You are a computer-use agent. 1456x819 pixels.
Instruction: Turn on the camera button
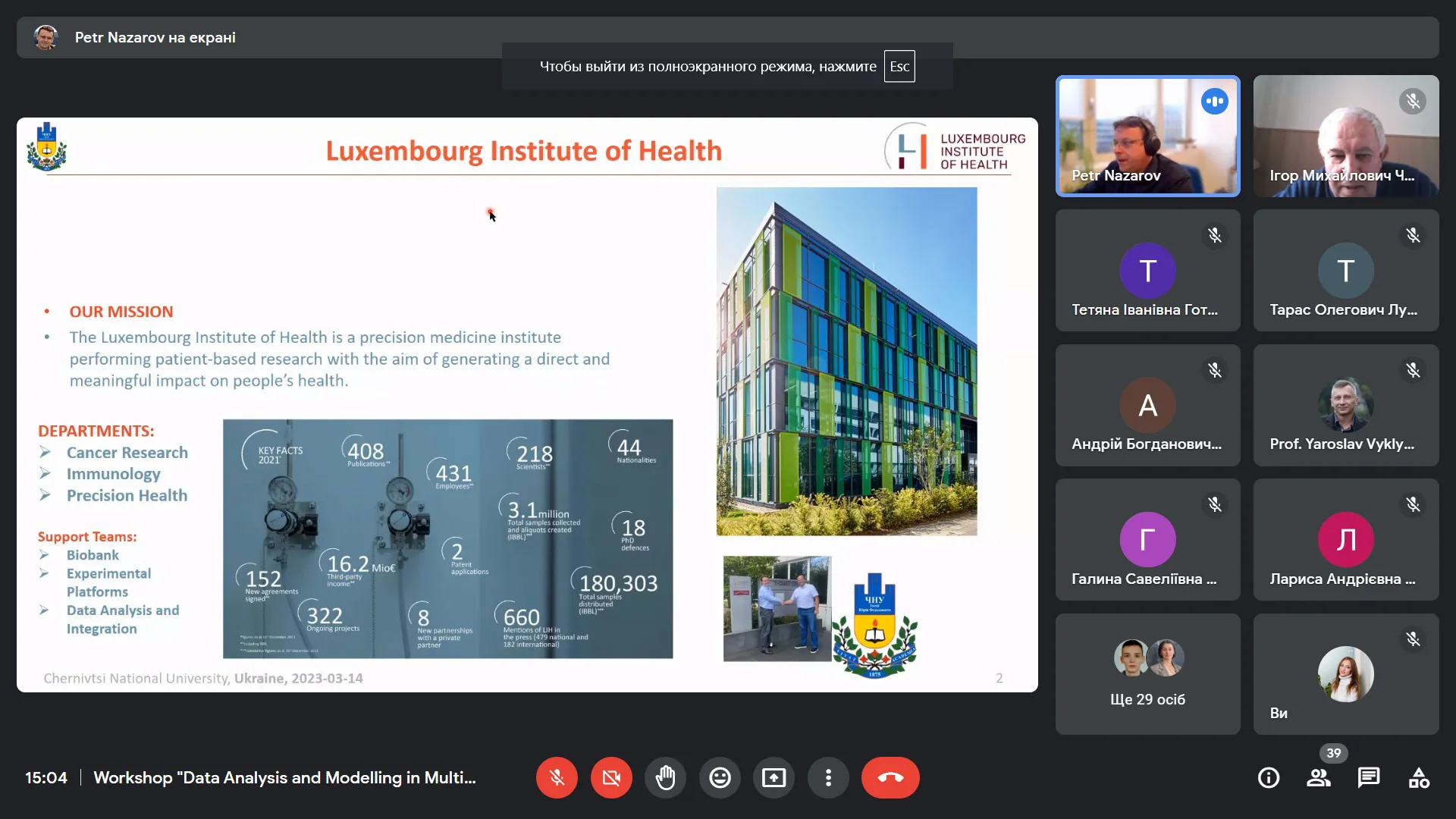(611, 777)
